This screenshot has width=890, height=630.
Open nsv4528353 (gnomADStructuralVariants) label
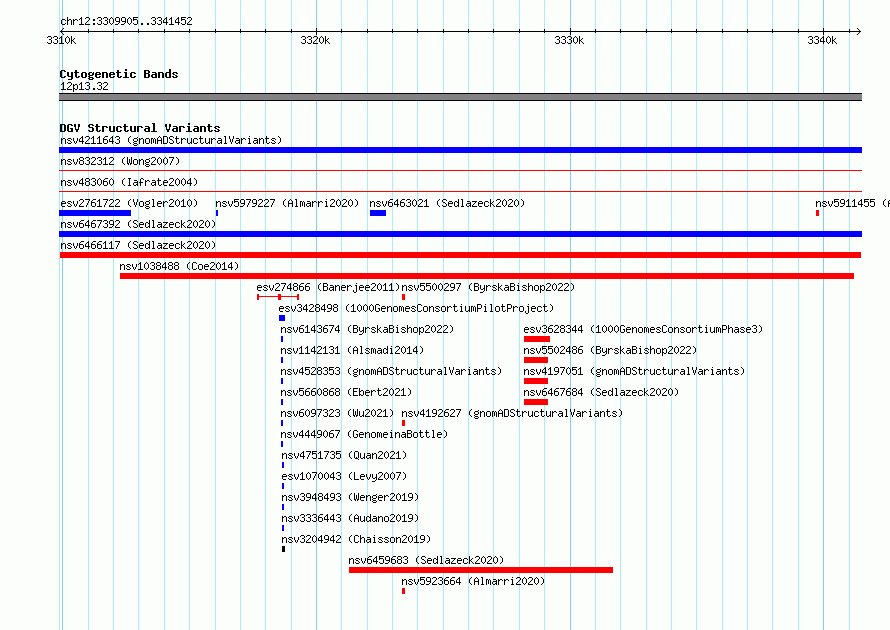coord(391,371)
